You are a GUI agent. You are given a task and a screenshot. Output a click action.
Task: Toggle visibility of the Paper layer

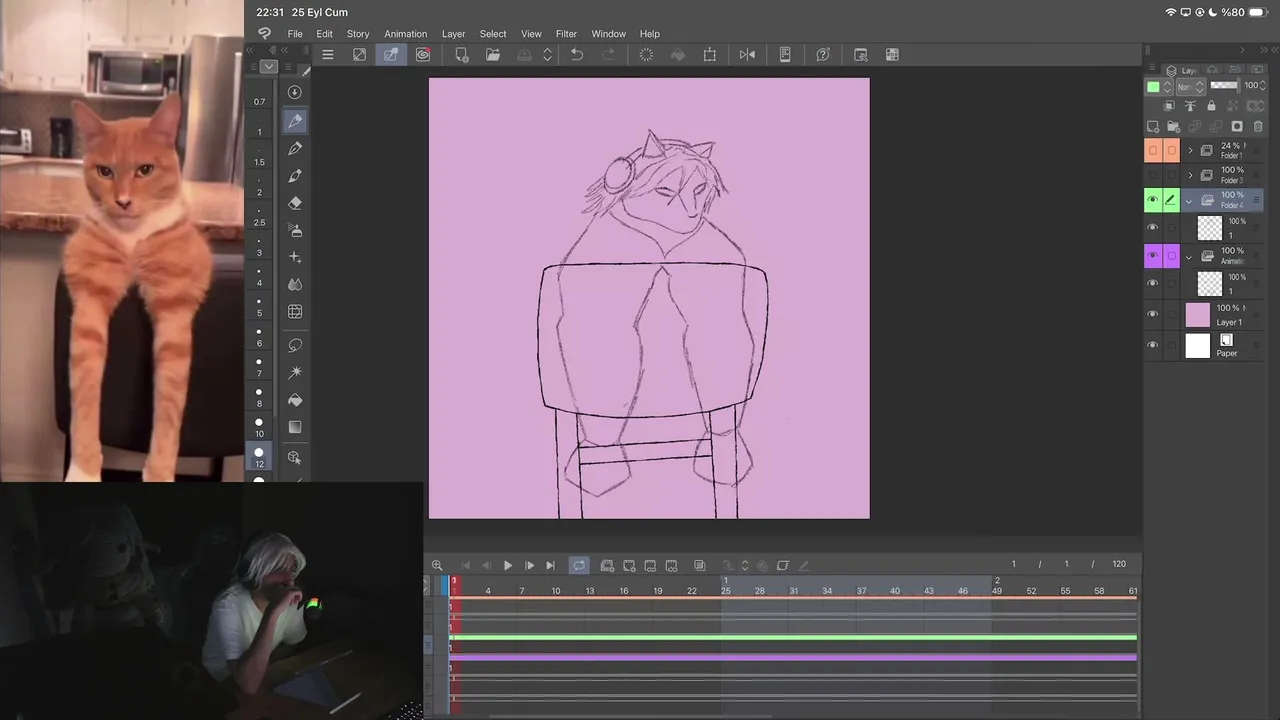pos(1153,345)
